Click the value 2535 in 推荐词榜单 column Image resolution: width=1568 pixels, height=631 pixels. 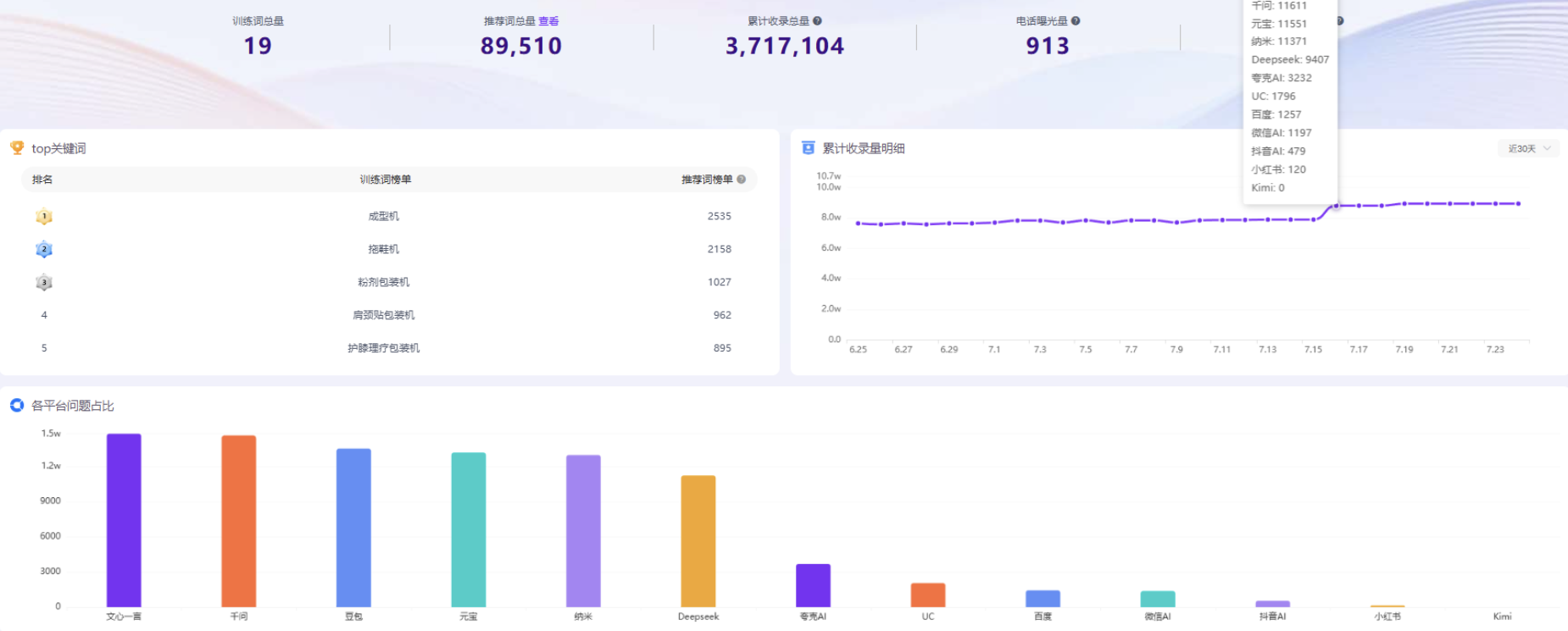click(720, 217)
